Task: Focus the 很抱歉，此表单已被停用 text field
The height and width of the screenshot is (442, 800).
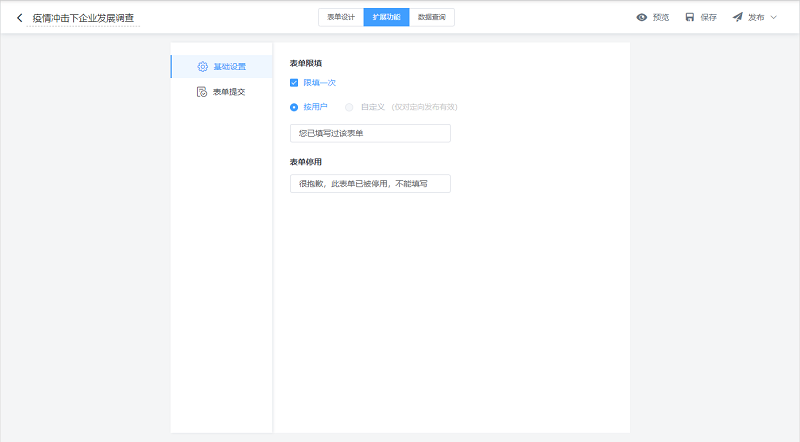Action: pyautogui.click(x=369, y=183)
